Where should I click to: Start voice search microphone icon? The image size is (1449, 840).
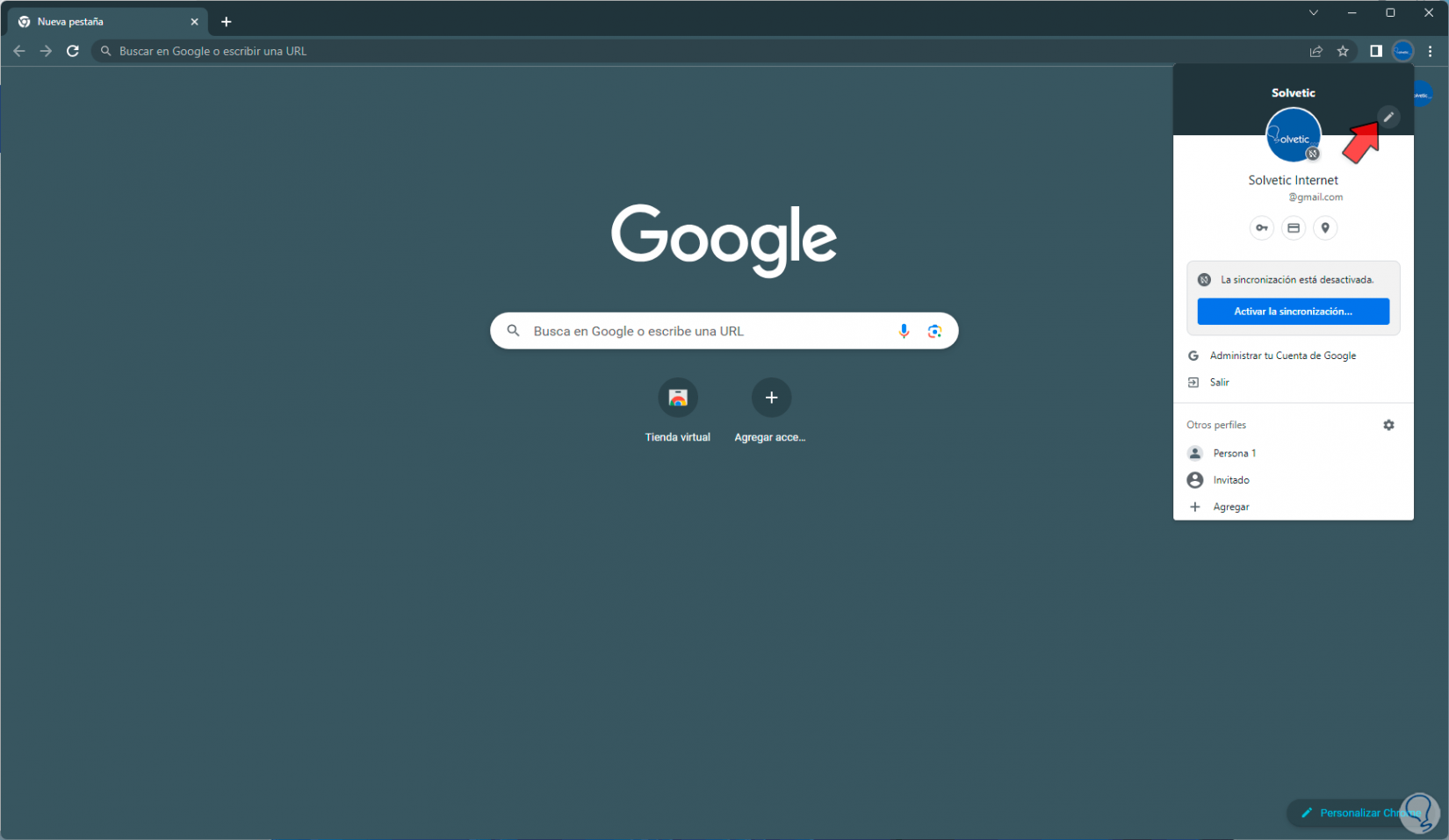point(904,331)
